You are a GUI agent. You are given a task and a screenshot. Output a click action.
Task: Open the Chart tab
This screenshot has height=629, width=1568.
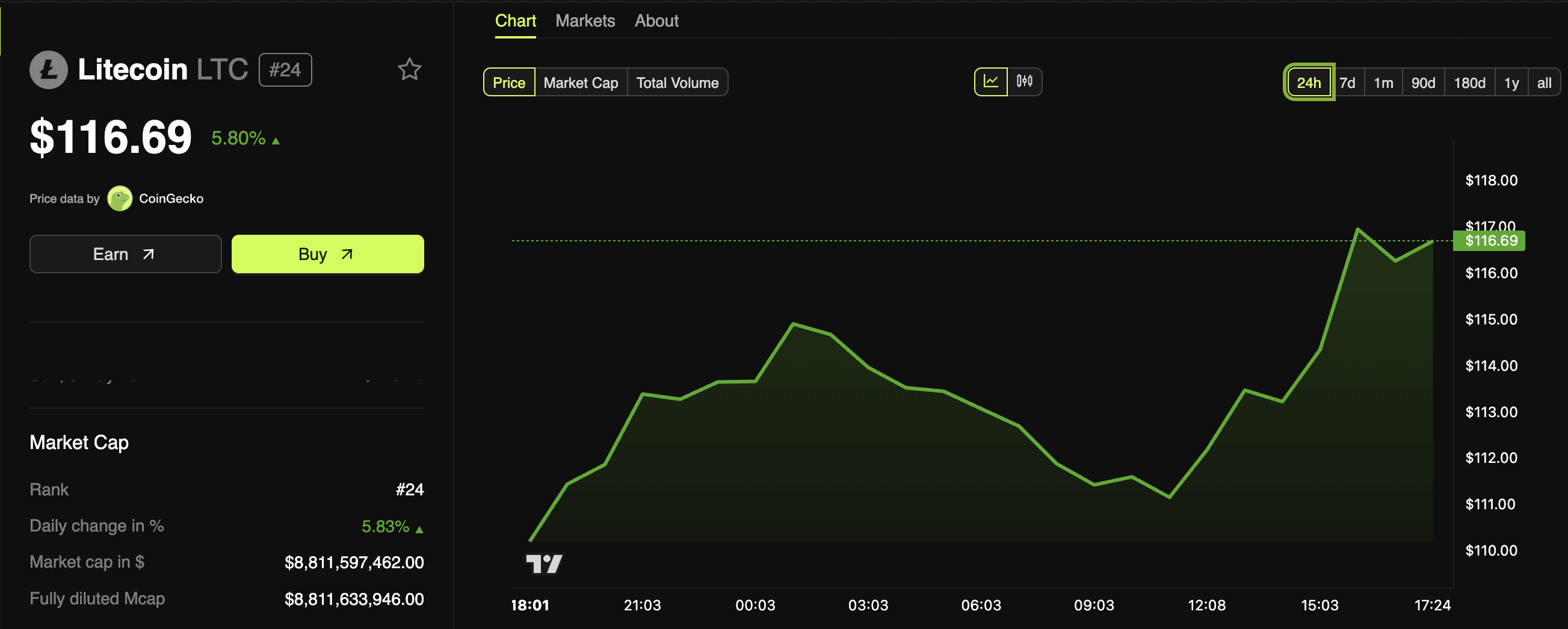click(x=515, y=21)
